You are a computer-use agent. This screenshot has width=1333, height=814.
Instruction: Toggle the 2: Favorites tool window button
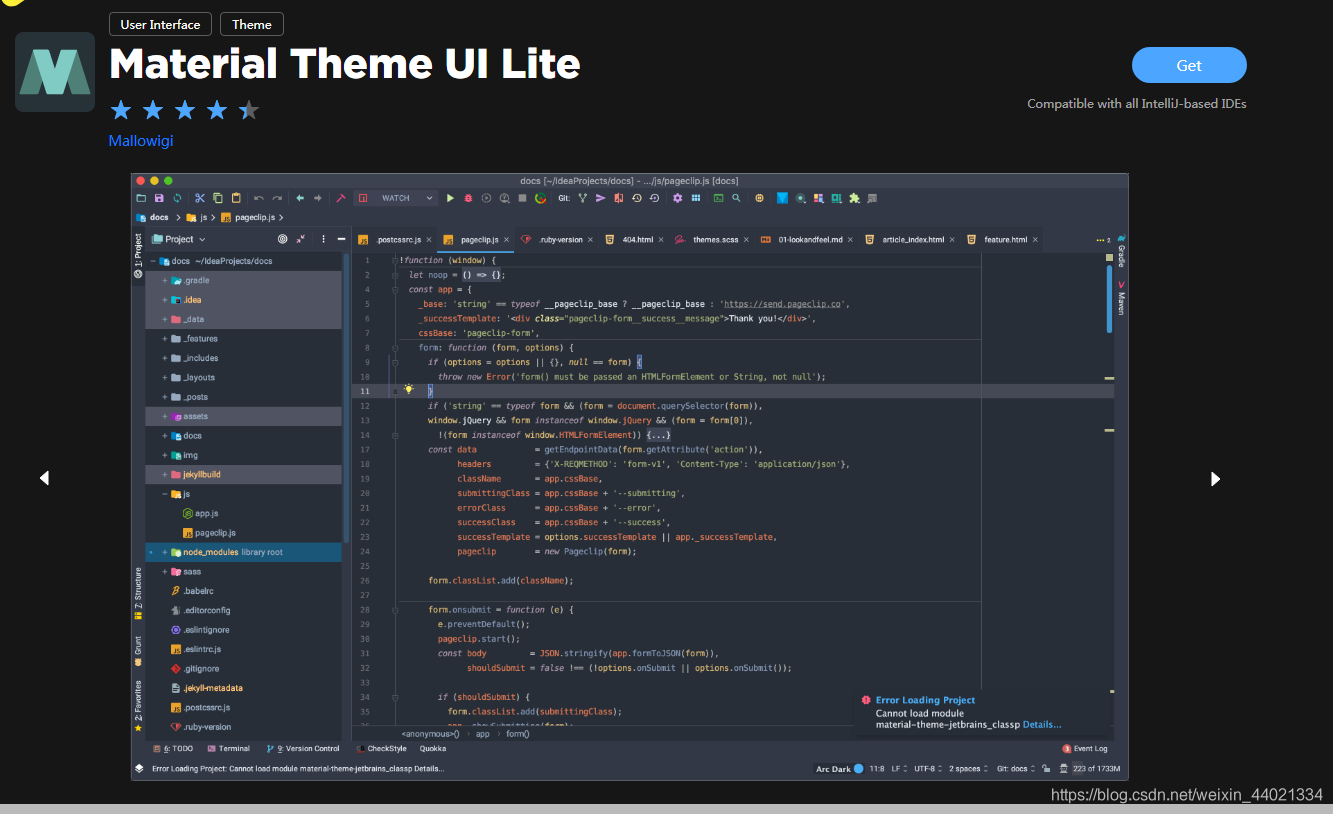[x=138, y=707]
